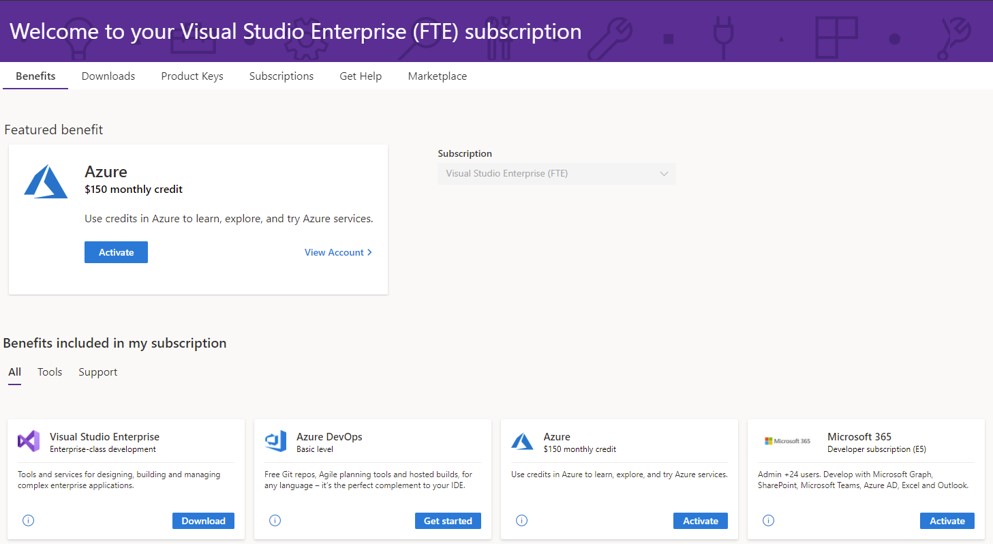Open info icon on Visual Studio Enterprise card
The width and height of the screenshot is (993, 544).
[28, 521]
